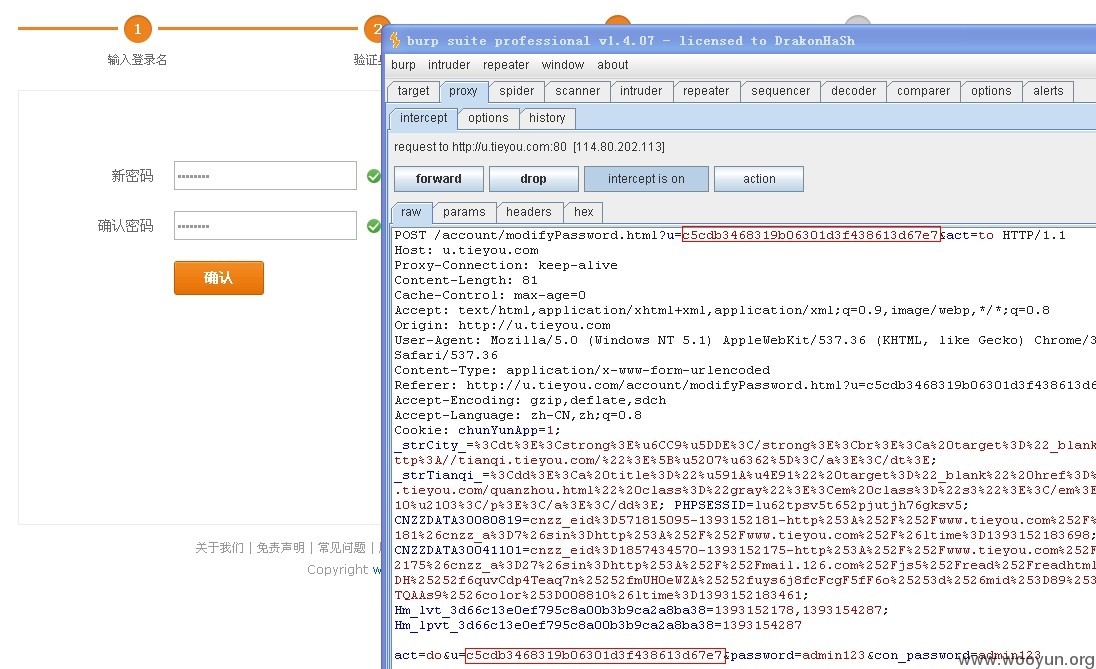Click the step 1 circle 输入登录名

(x=138, y=29)
